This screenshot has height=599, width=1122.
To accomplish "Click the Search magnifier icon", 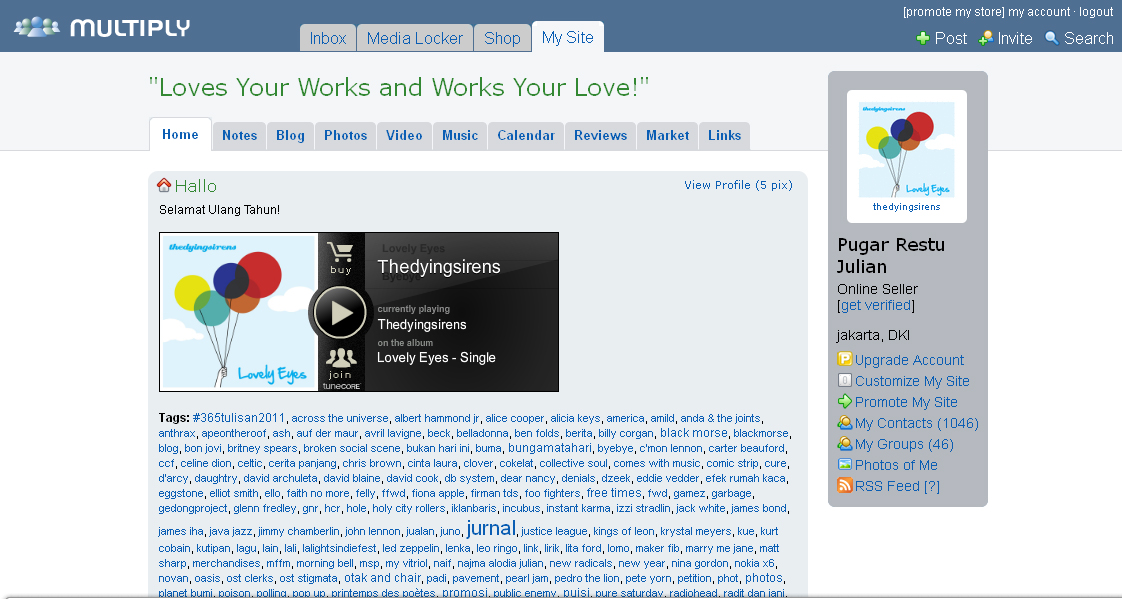I will pyautogui.click(x=1051, y=38).
